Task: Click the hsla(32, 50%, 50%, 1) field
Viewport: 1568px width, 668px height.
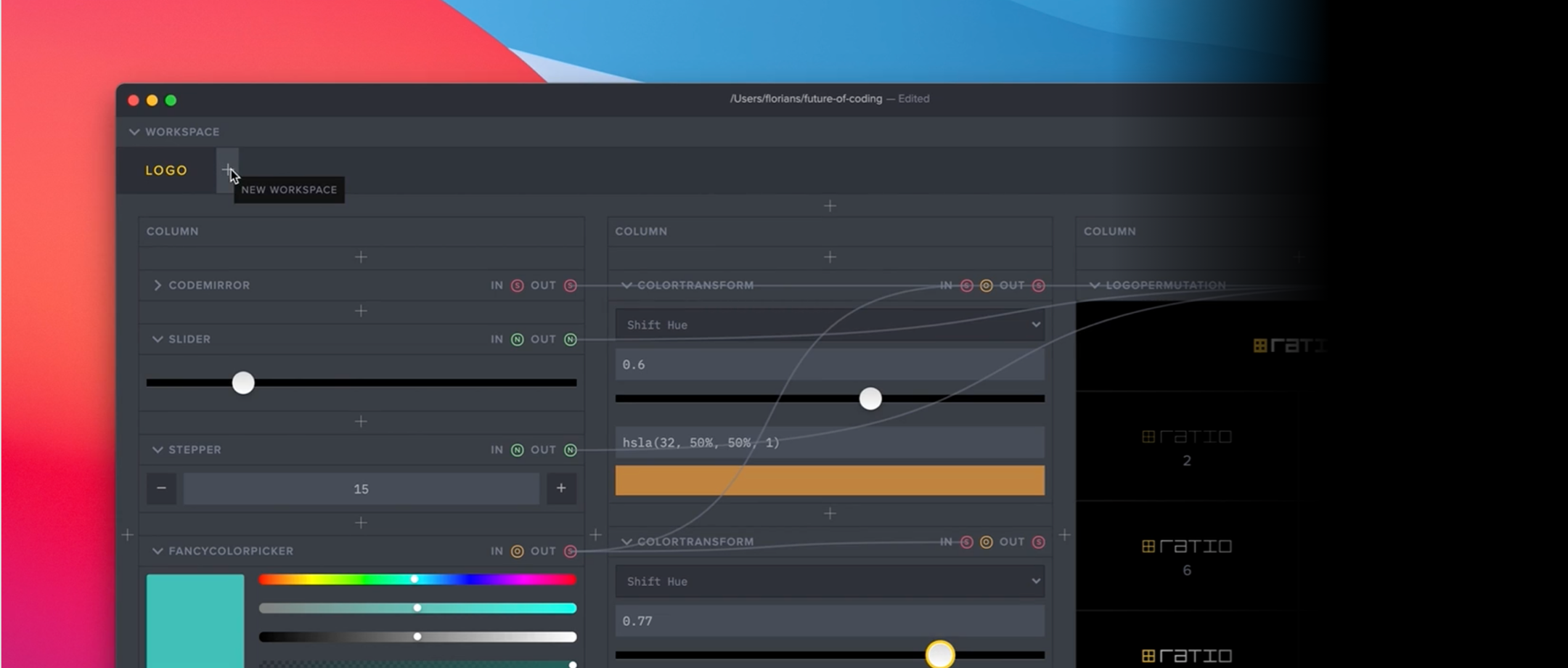Action: click(830, 442)
